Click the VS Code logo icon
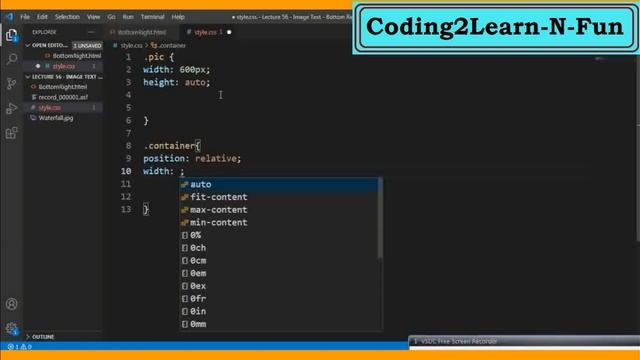 click(x=9, y=17)
